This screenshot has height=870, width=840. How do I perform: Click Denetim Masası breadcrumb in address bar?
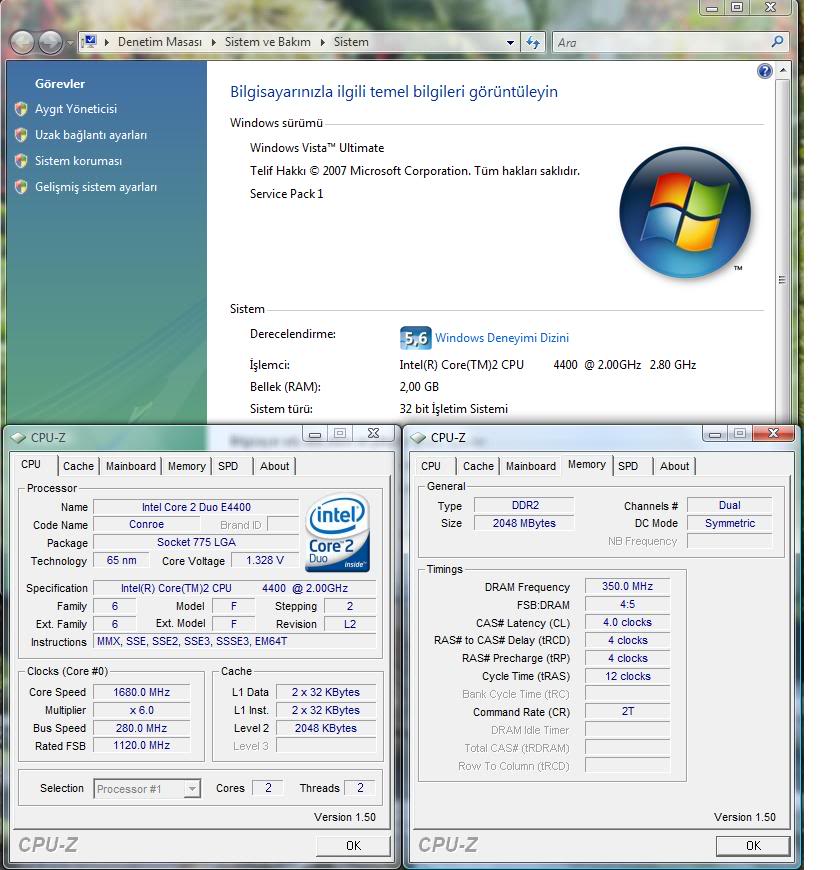(x=160, y=42)
